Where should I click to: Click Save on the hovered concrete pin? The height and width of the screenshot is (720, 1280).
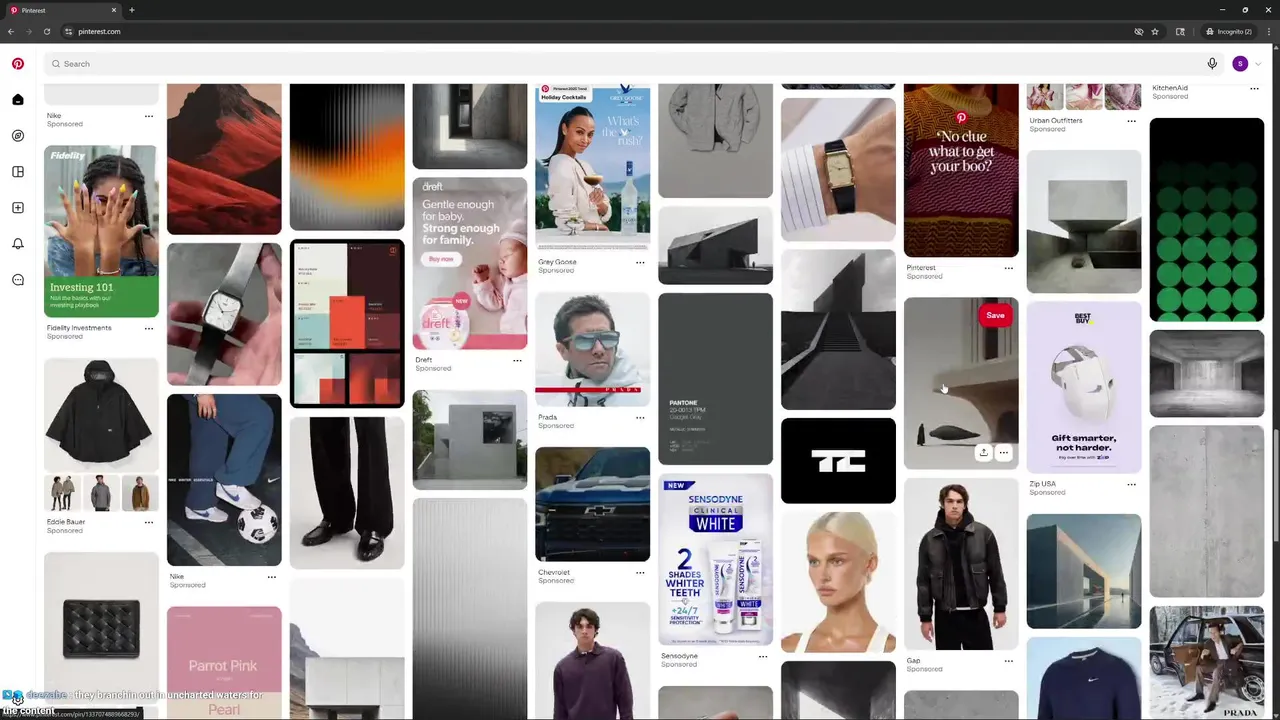coord(995,315)
